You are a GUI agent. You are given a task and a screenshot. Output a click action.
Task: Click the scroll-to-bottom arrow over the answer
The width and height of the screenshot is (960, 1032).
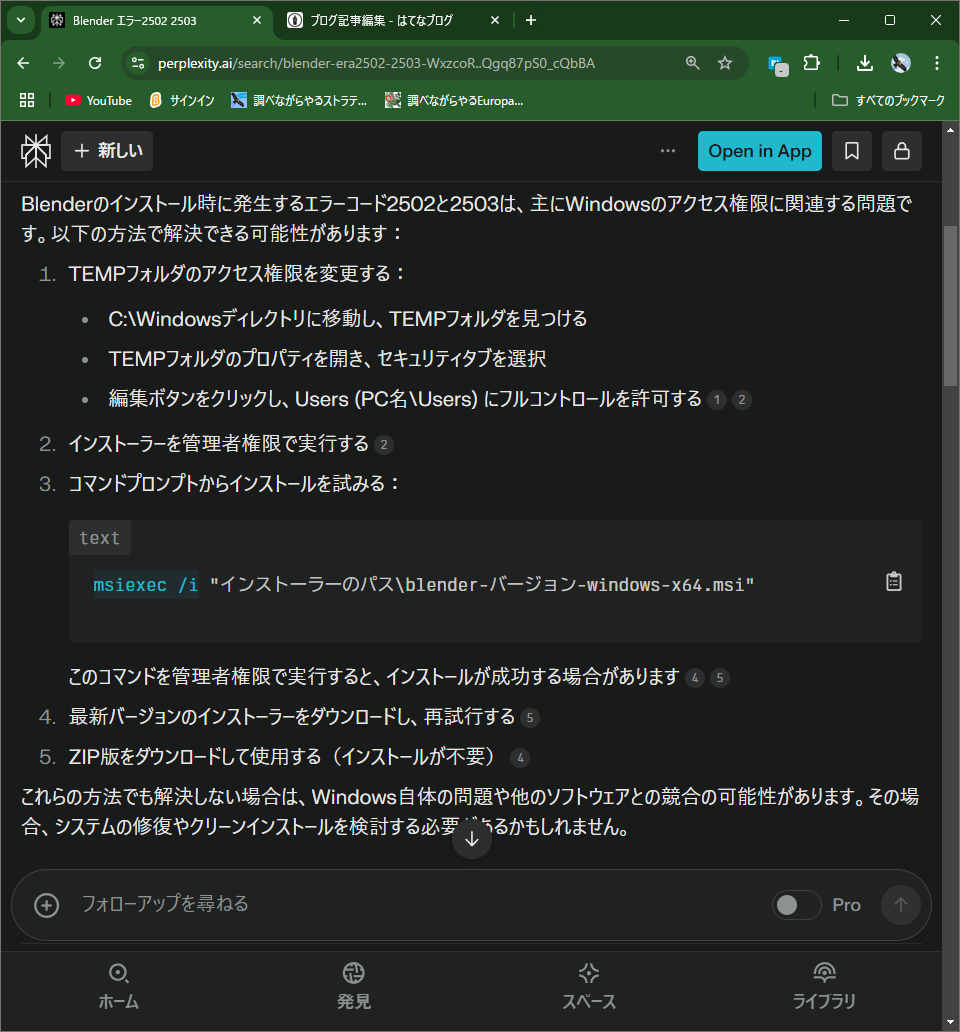471,838
